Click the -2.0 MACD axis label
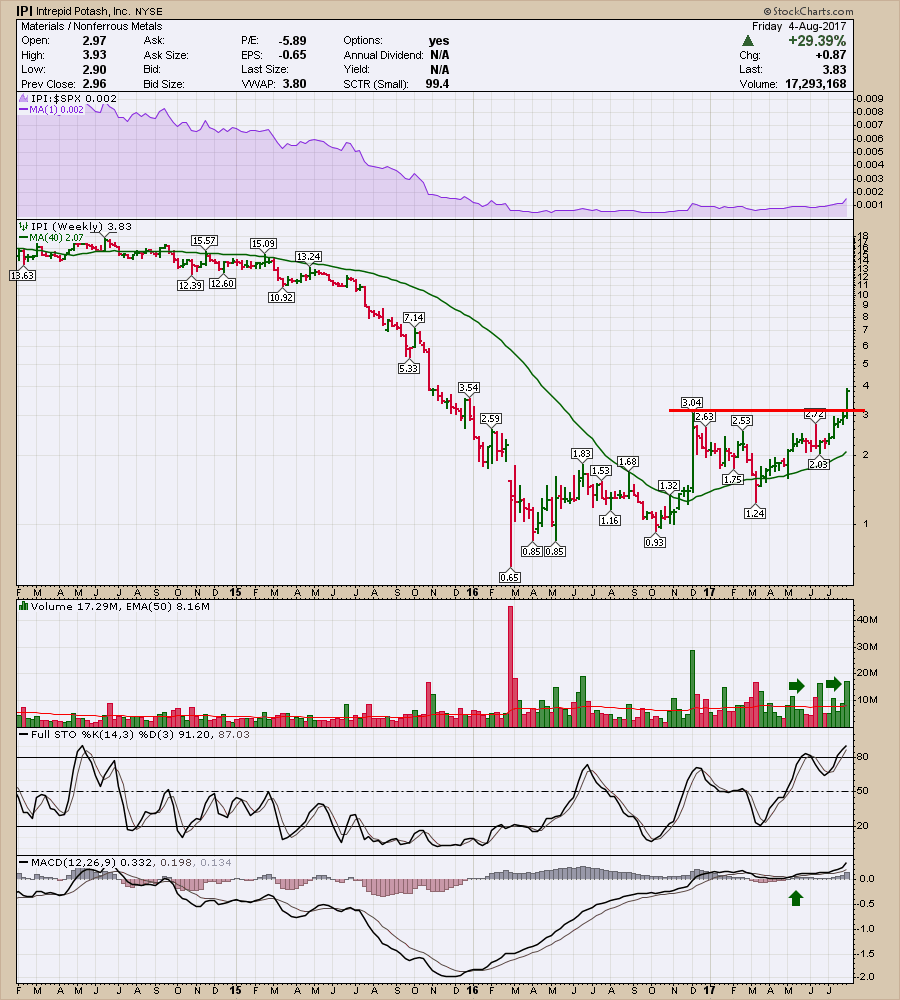Image resolution: width=900 pixels, height=1000 pixels. 866,977
